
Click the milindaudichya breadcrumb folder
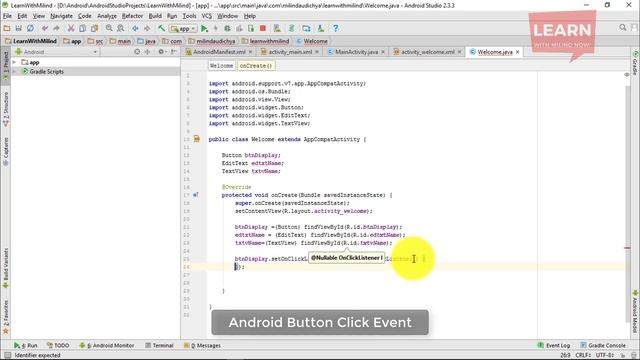[x=212, y=41]
